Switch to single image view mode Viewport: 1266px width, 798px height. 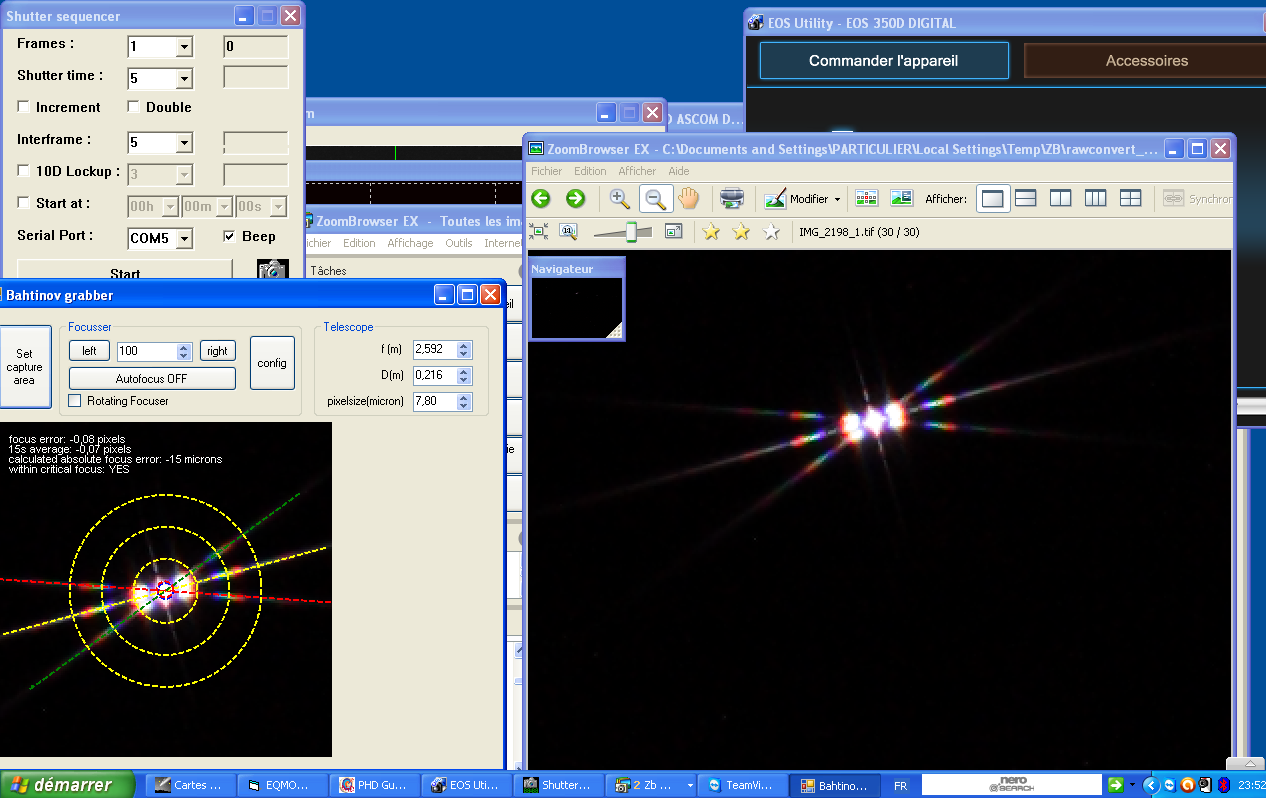point(992,198)
